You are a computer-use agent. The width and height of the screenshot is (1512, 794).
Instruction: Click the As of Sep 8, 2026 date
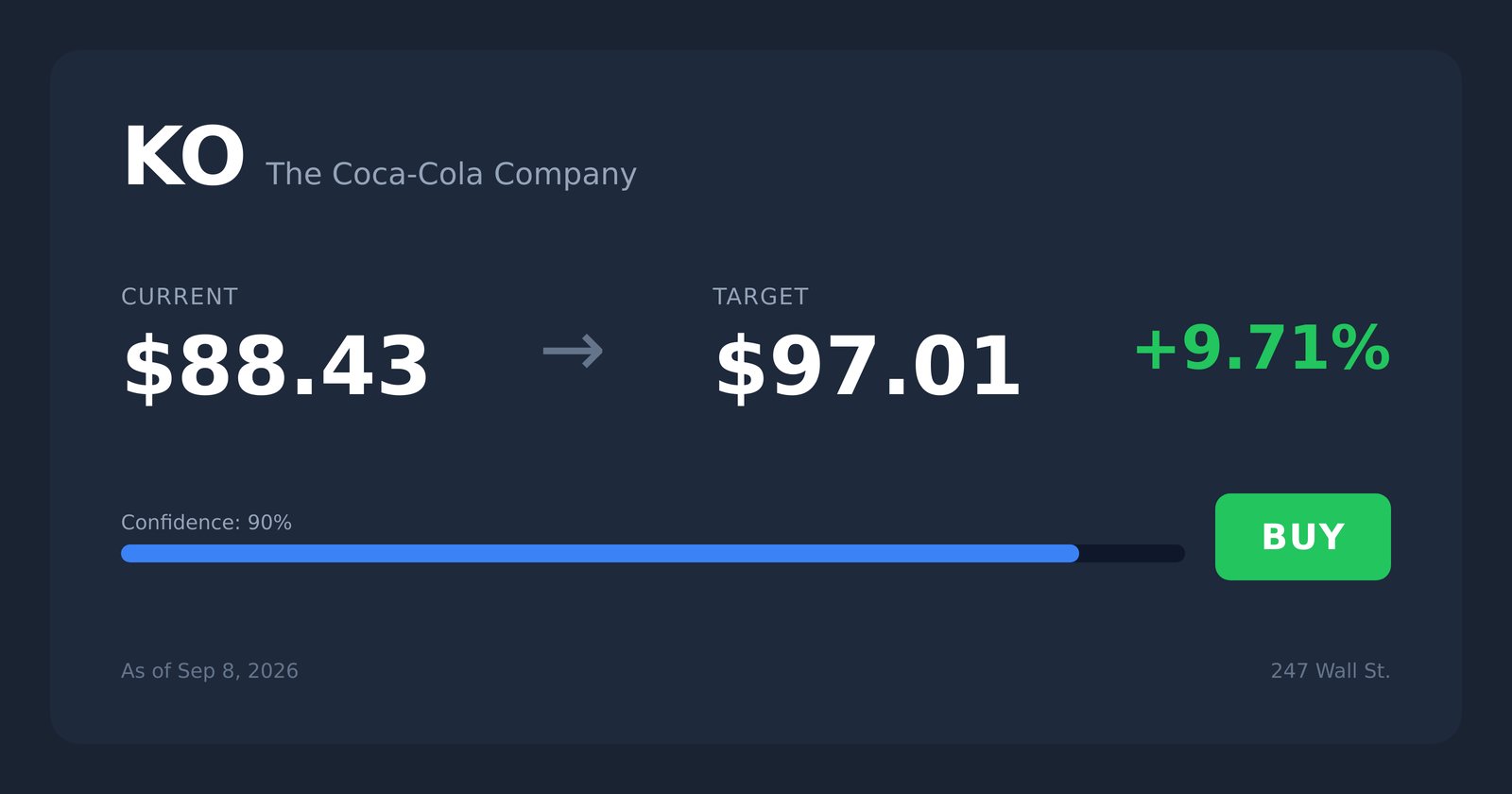(210, 671)
